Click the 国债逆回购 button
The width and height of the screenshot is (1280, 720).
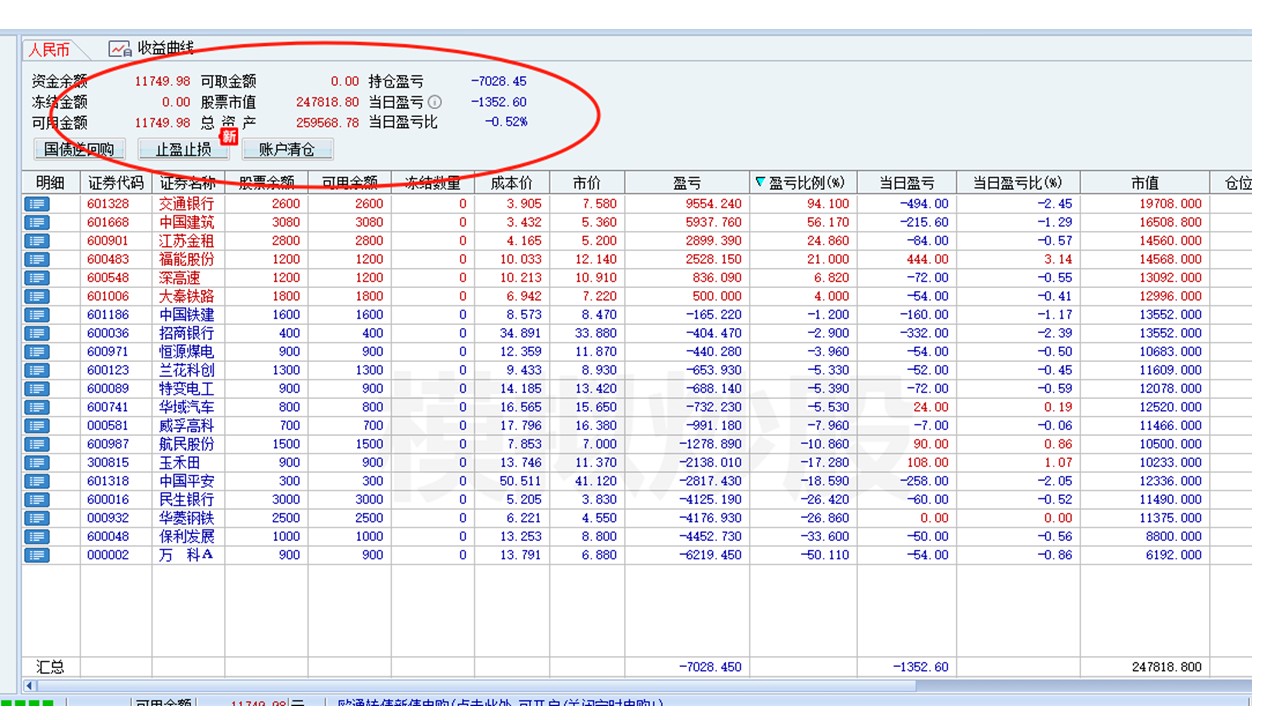79,150
